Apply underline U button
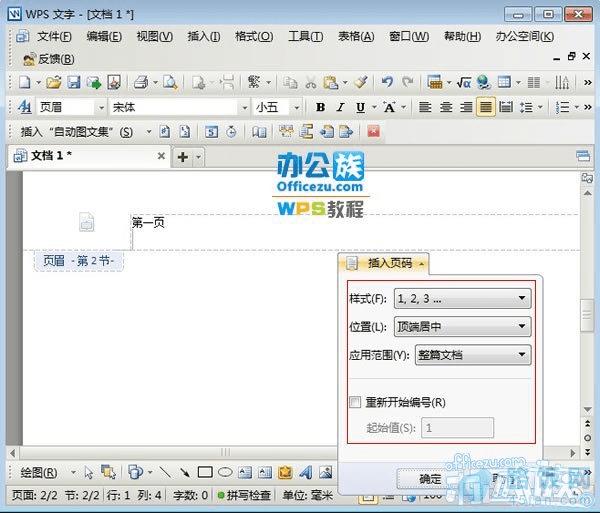This screenshot has width=600, height=513. (x=360, y=107)
